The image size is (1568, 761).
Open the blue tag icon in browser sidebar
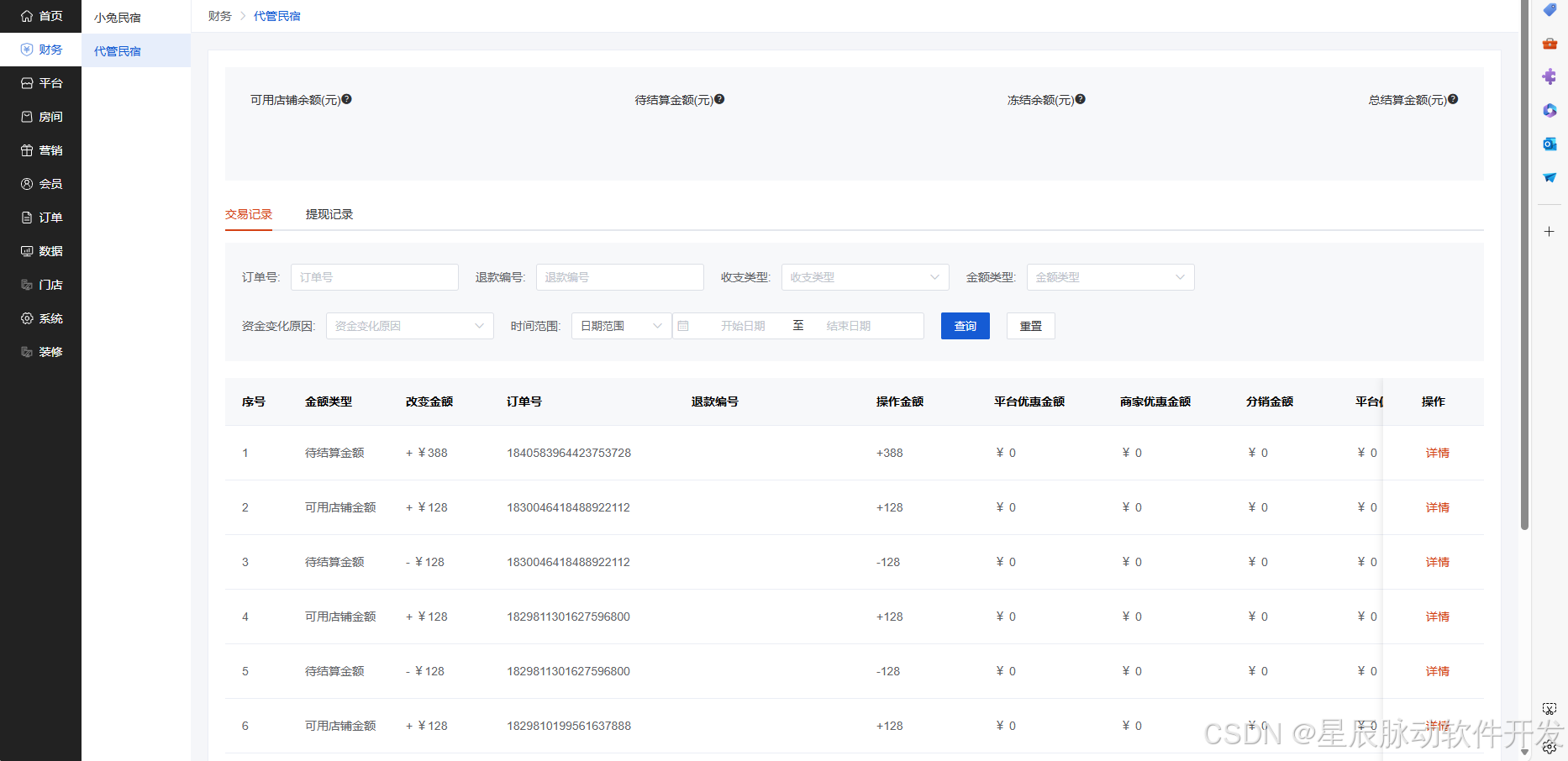click(x=1550, y=10)
